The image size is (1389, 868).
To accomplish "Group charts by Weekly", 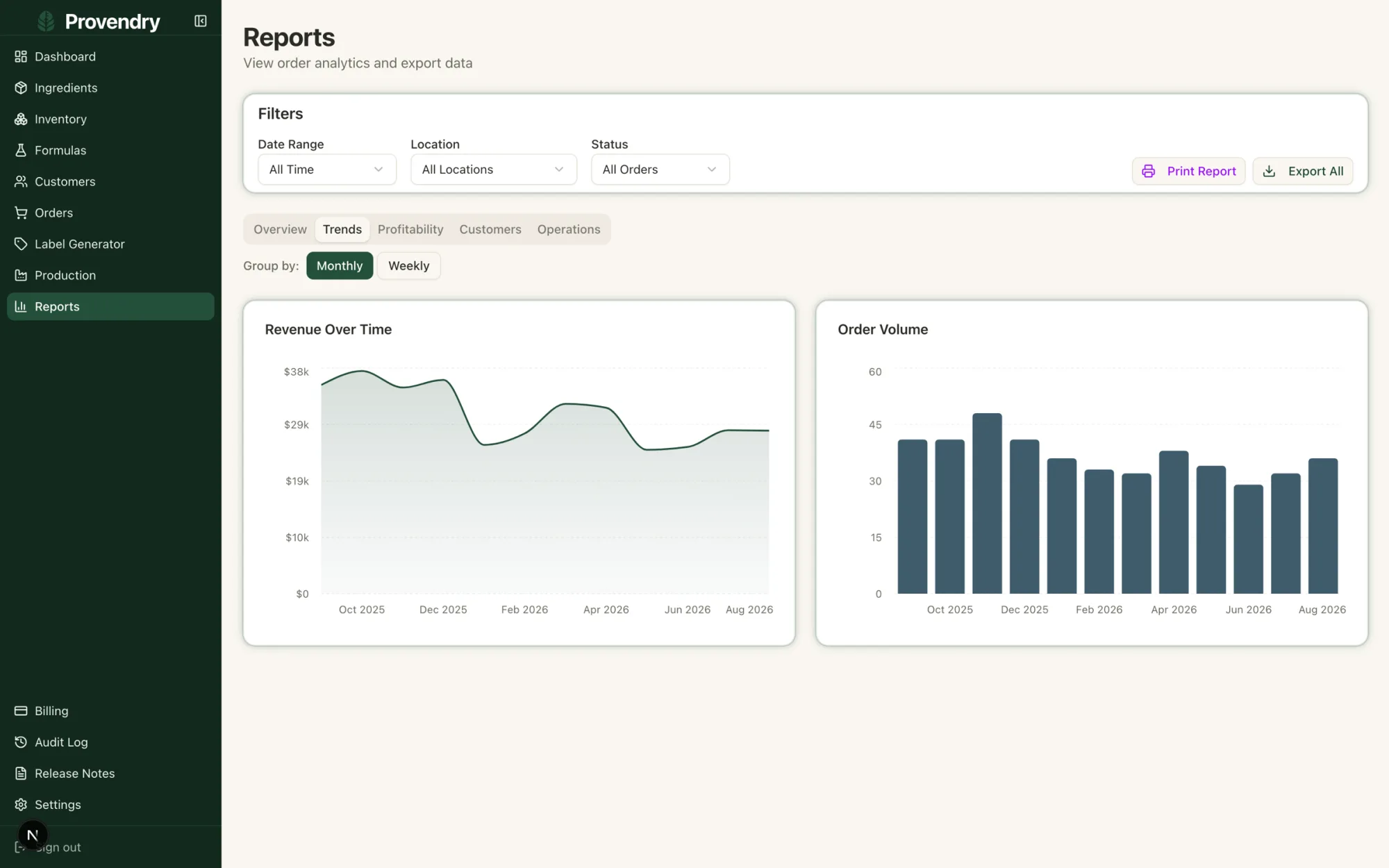I will (x=408, y=265).
